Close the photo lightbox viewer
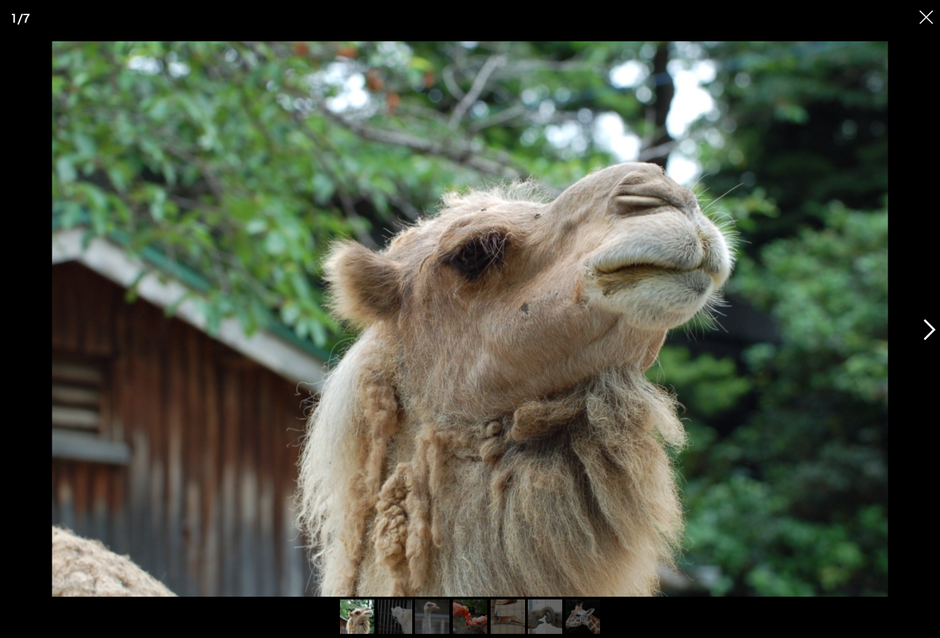Viewport: 940px width, 638px height. pyautogui.click(x=925, y=17)
